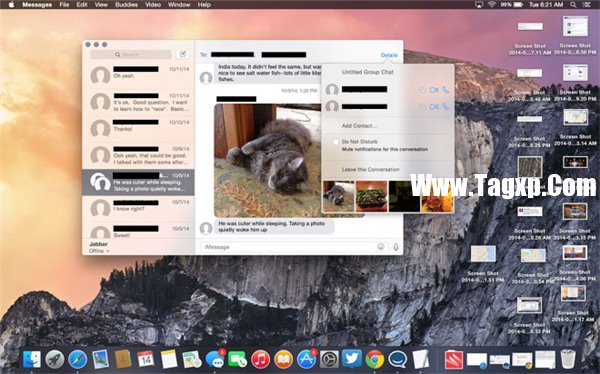Open the Buddies menu

pos(126,5)
